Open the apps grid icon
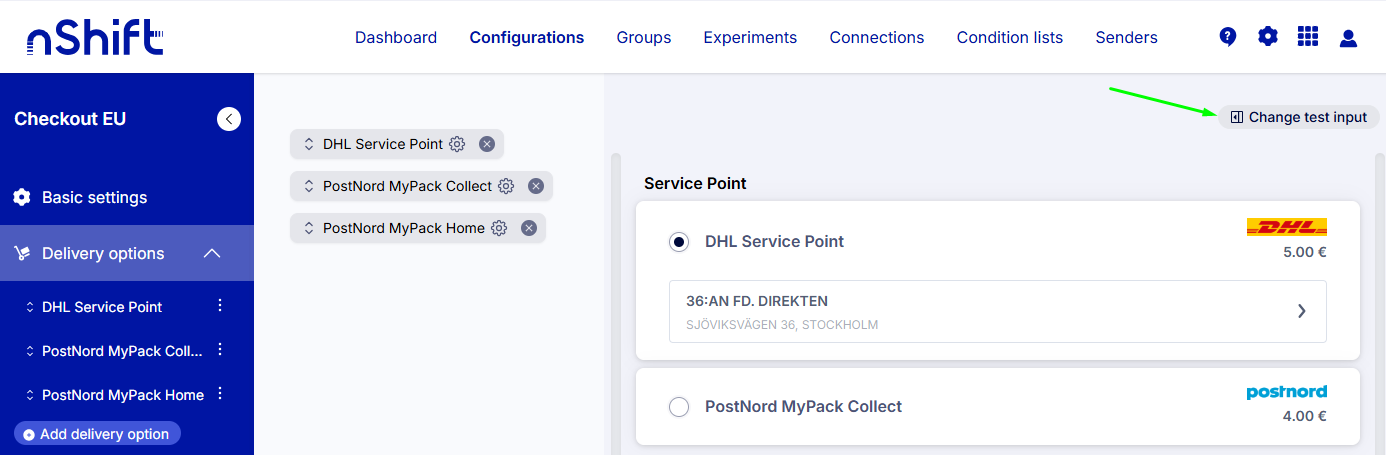The image size is (1386, 455). click(1308, 37)
